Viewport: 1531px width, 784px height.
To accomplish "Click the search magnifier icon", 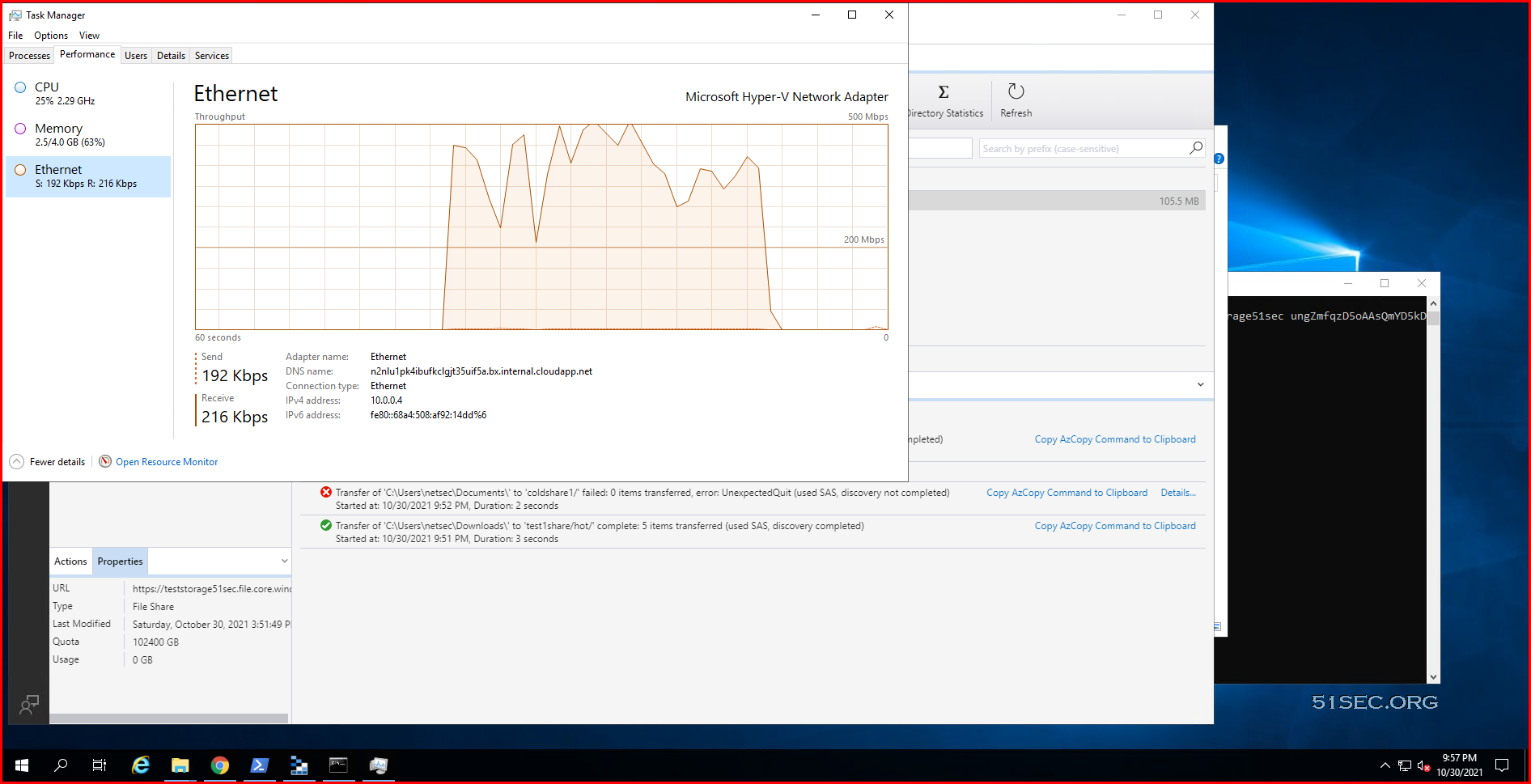I will 1196,148.
